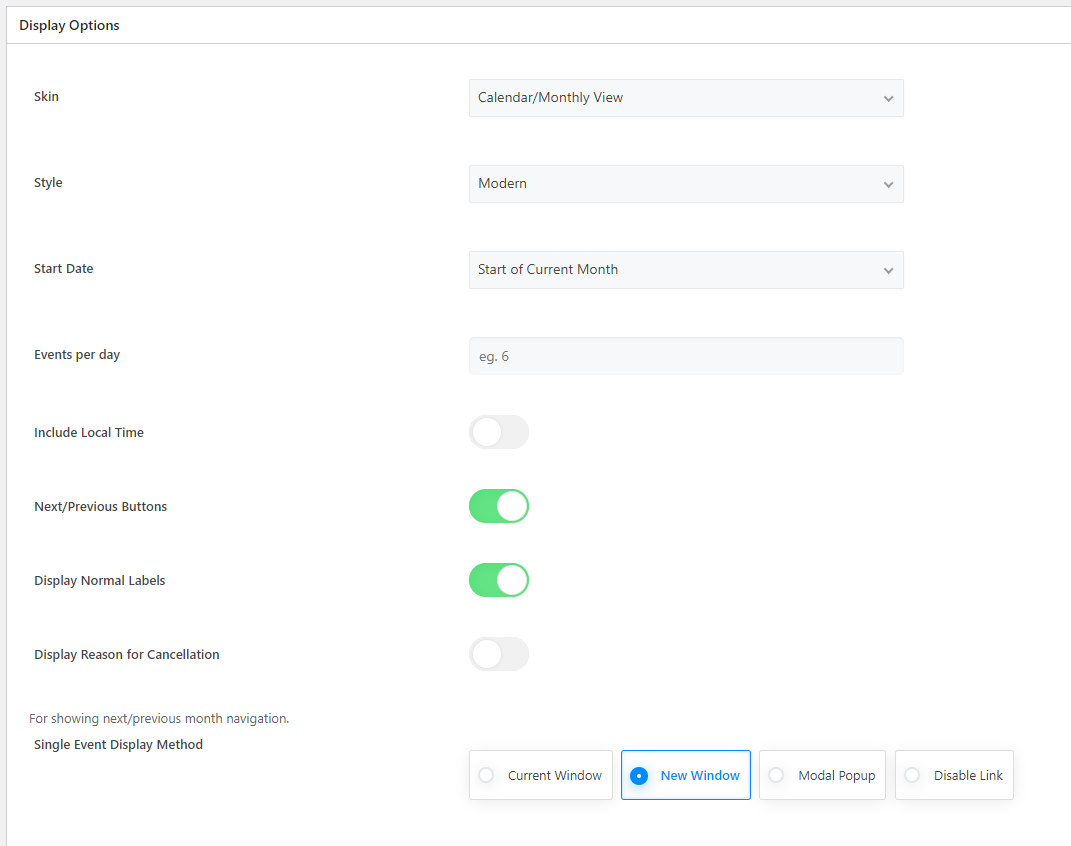1071x846 pixels.
Task: Expand the Style dropdown showing Modern
Action: 685,184
